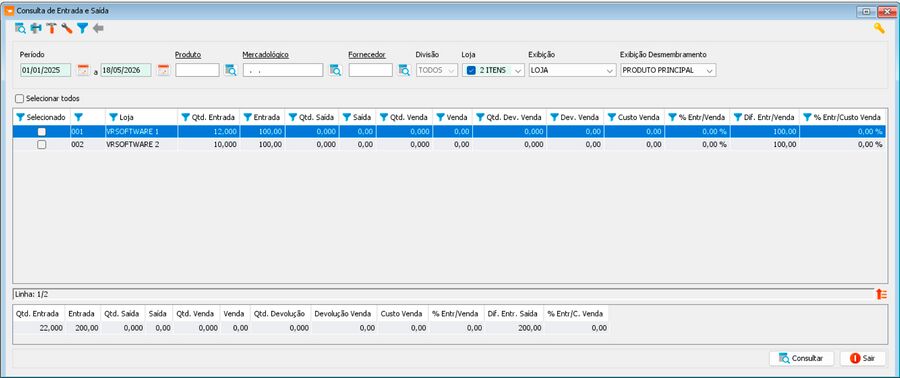
Task: Click the Produto input field
Action: [197, 70]
